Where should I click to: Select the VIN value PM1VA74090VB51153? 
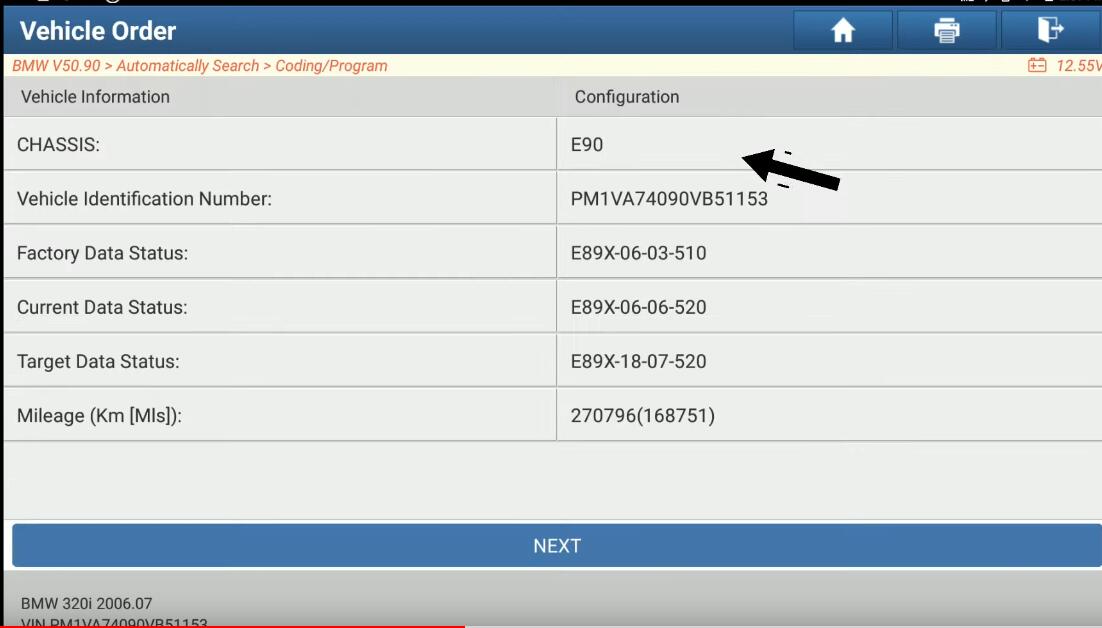(669, 199)
